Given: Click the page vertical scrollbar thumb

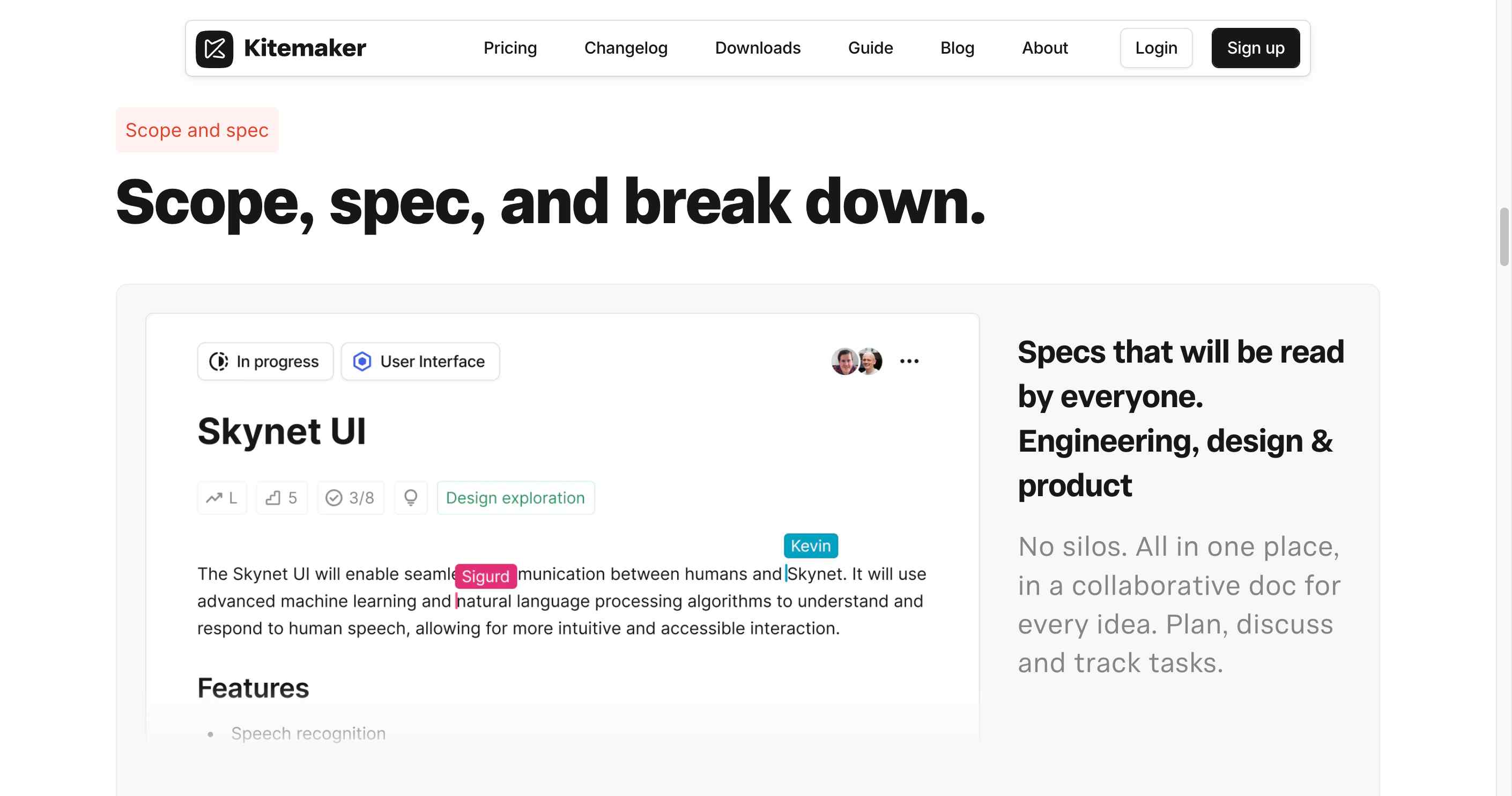Looking at the screenshot, I should (1504, 237).
